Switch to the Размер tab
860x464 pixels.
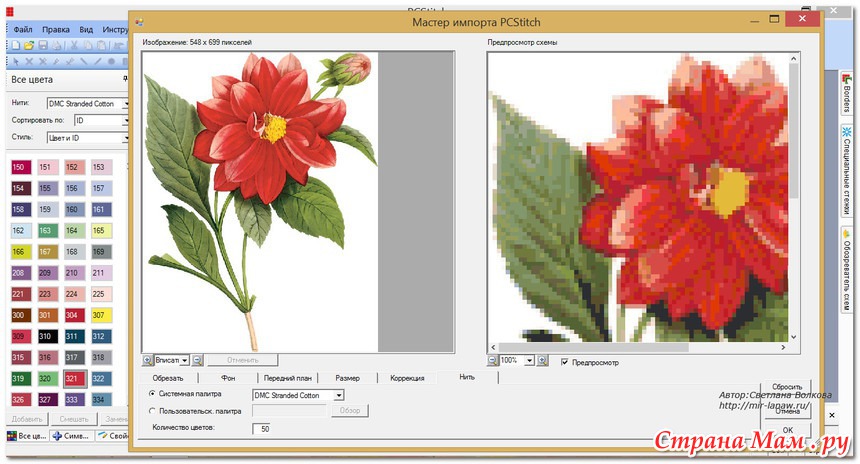tap(347, 378)
